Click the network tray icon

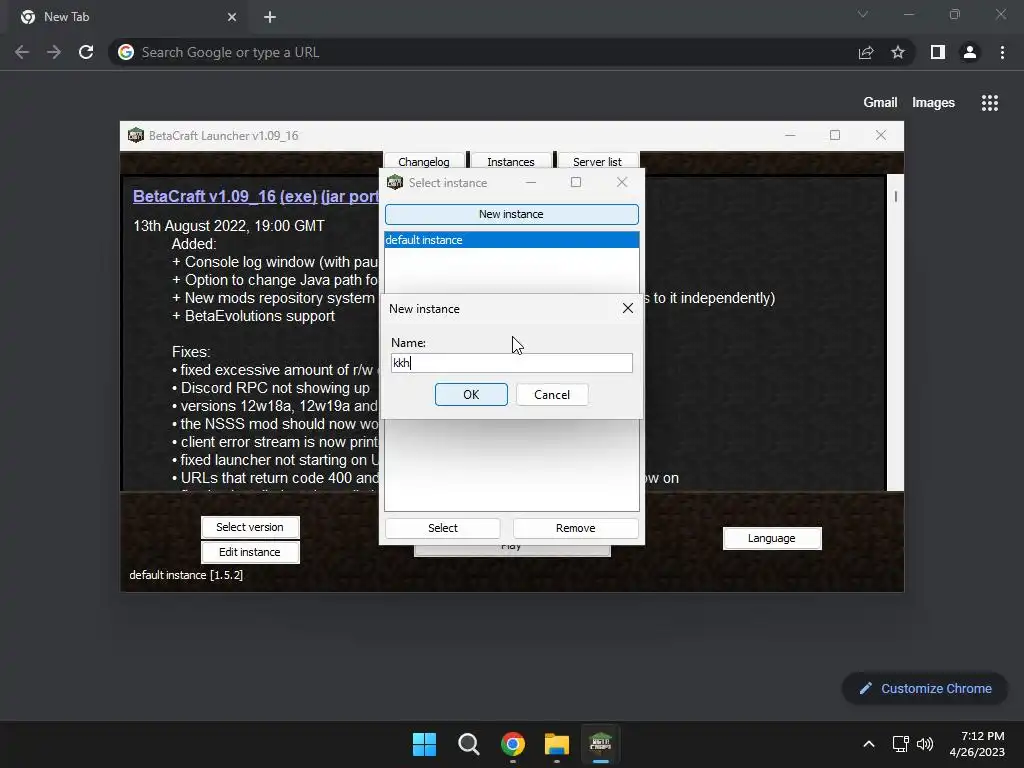(901, 744)
